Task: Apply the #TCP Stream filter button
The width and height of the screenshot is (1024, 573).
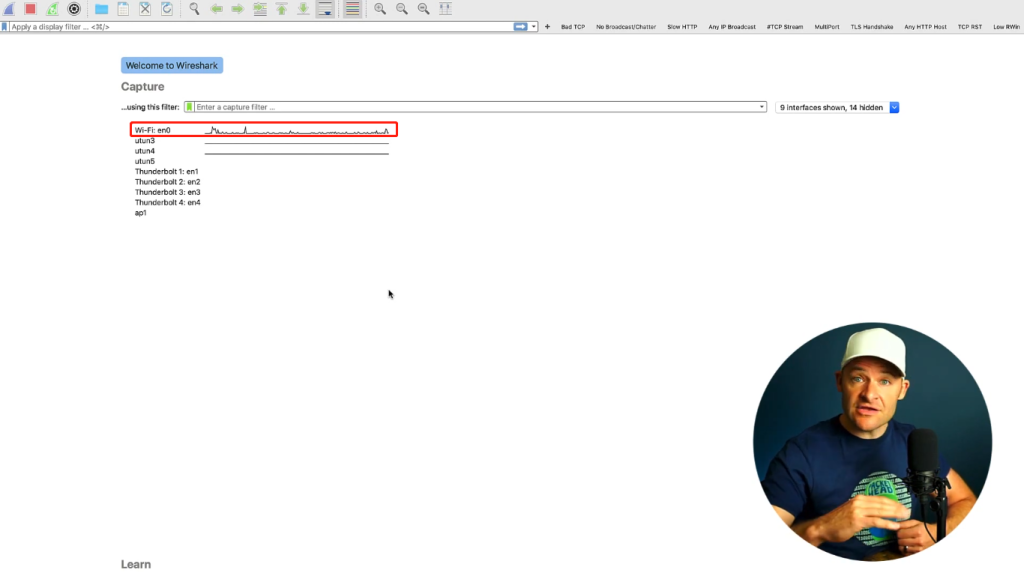Action: [784, 27]
